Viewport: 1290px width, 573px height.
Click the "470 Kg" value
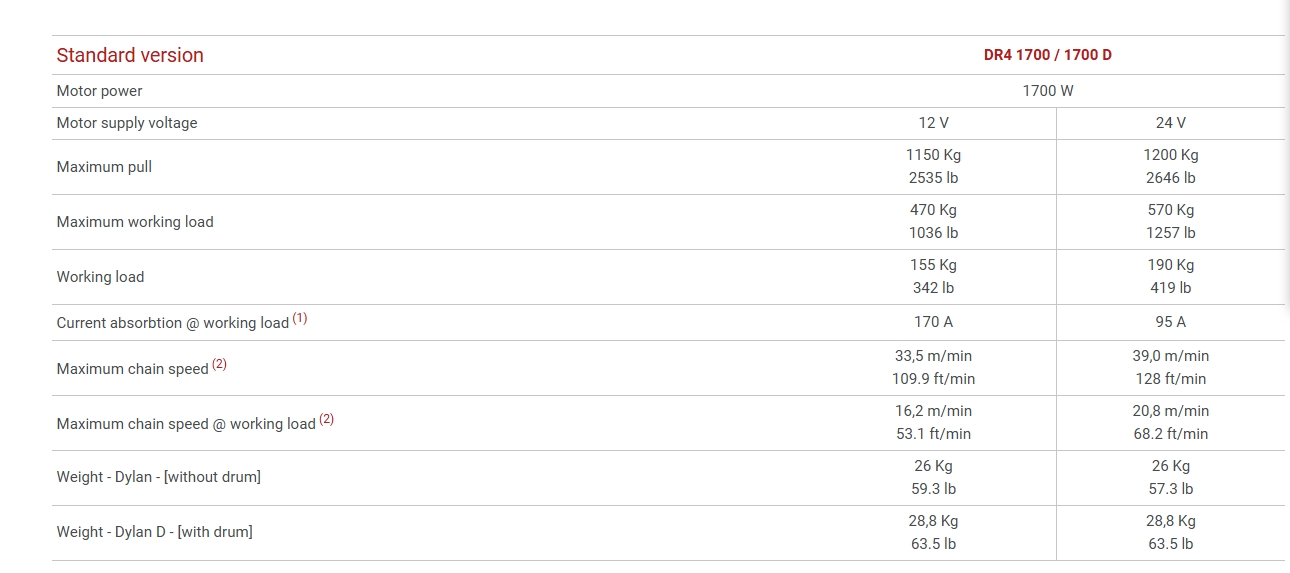(x=933, y=210)
